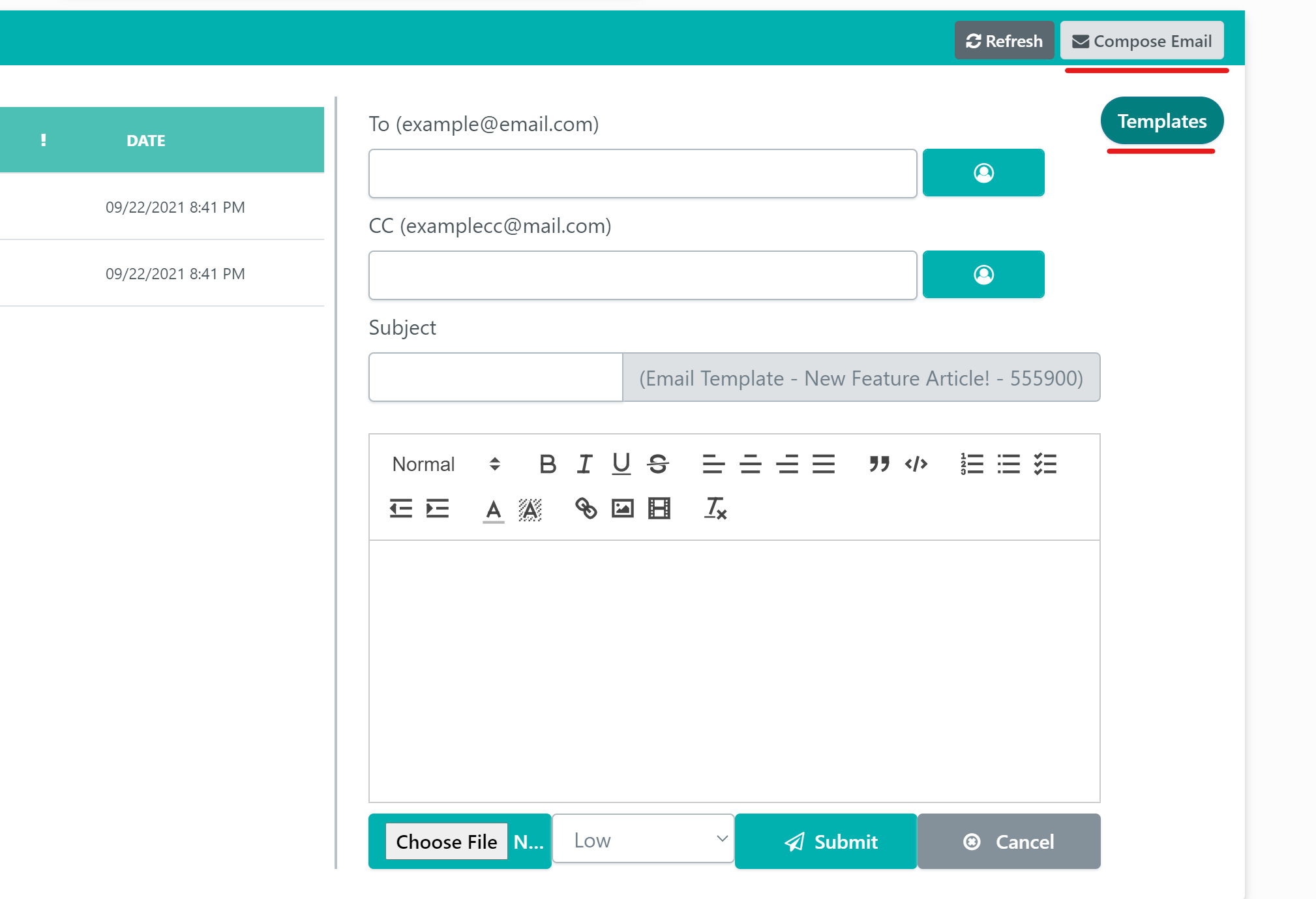Open the Templates button
1316x899 pixels.
pyautogui.click(x=1161, y=121)
